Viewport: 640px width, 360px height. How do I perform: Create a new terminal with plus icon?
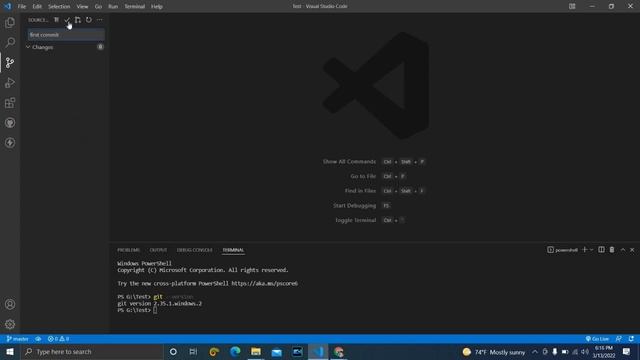584,249
